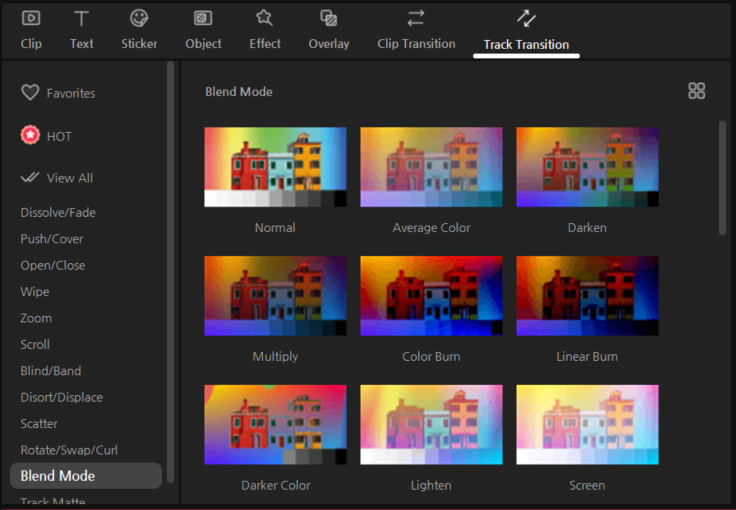Open the Sticker library icon
This screenshot has height=510, width=736.
139,18
